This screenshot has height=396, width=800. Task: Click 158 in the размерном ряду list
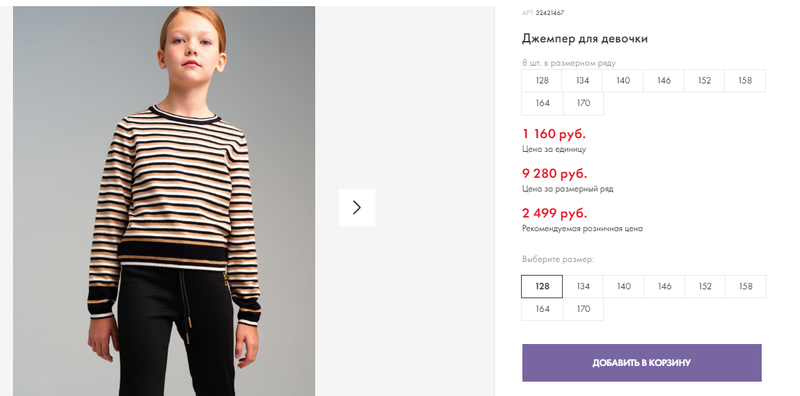point(745,81)
